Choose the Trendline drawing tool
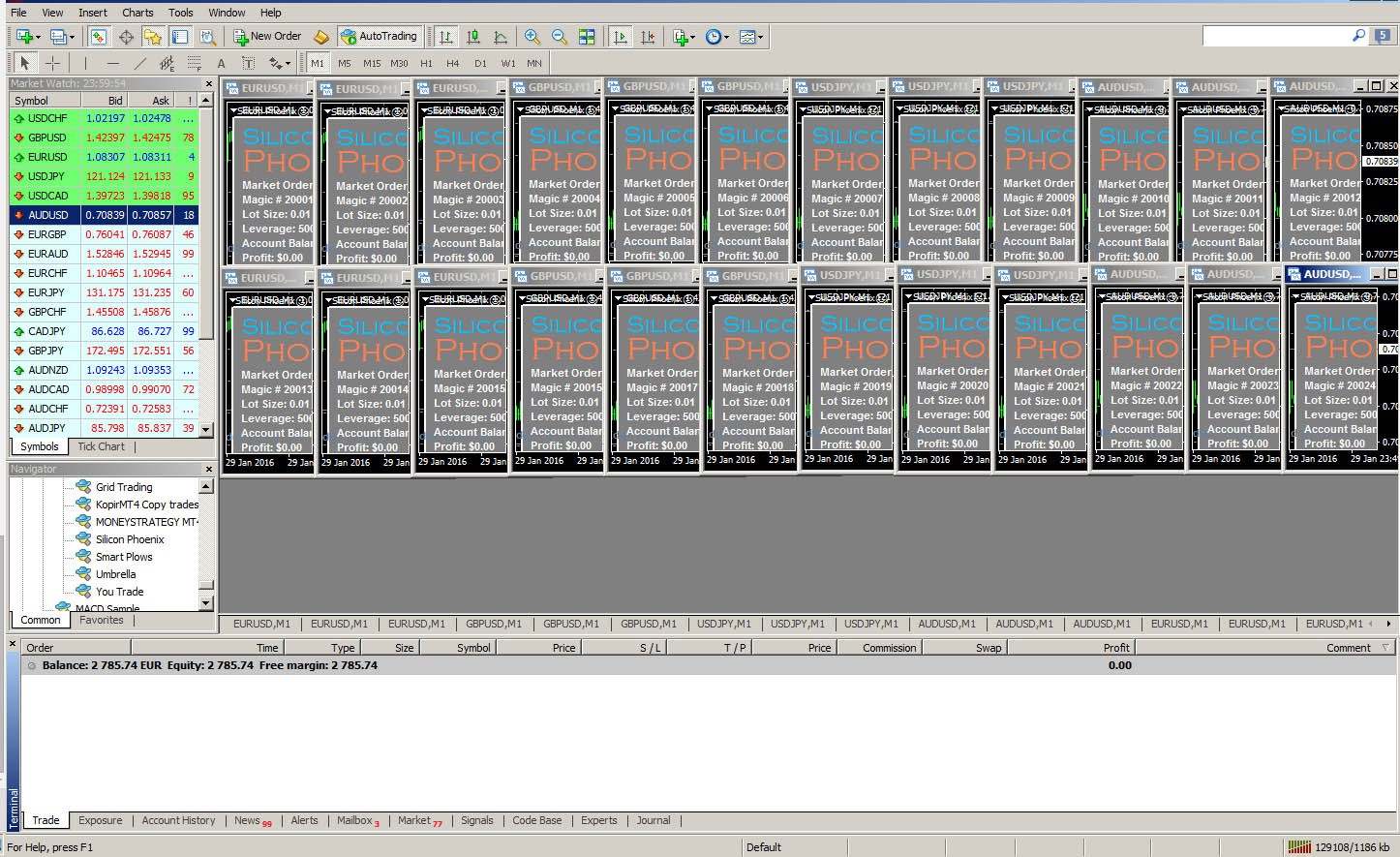The width and height of the screenshot is (1400, 857). [139, 63]
